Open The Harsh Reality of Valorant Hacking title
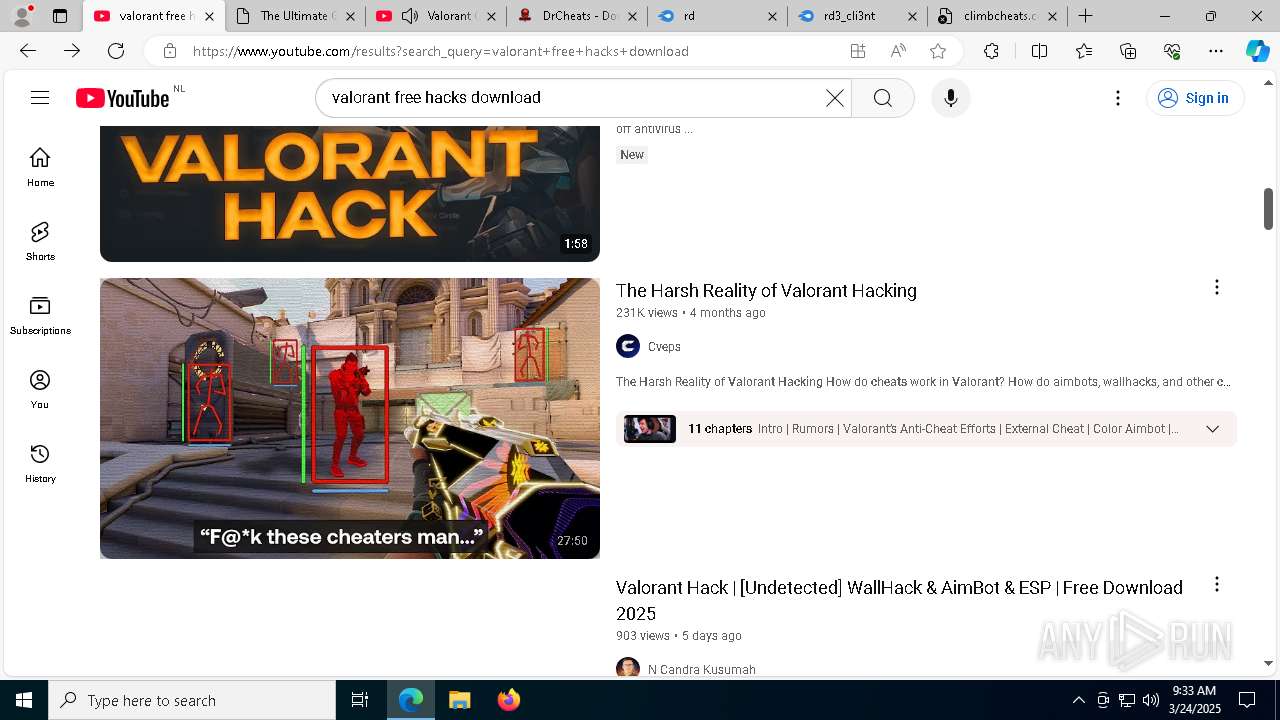The height and width of the screenshot is (720, 1280). pyautogui.click(x=766, y=291)
